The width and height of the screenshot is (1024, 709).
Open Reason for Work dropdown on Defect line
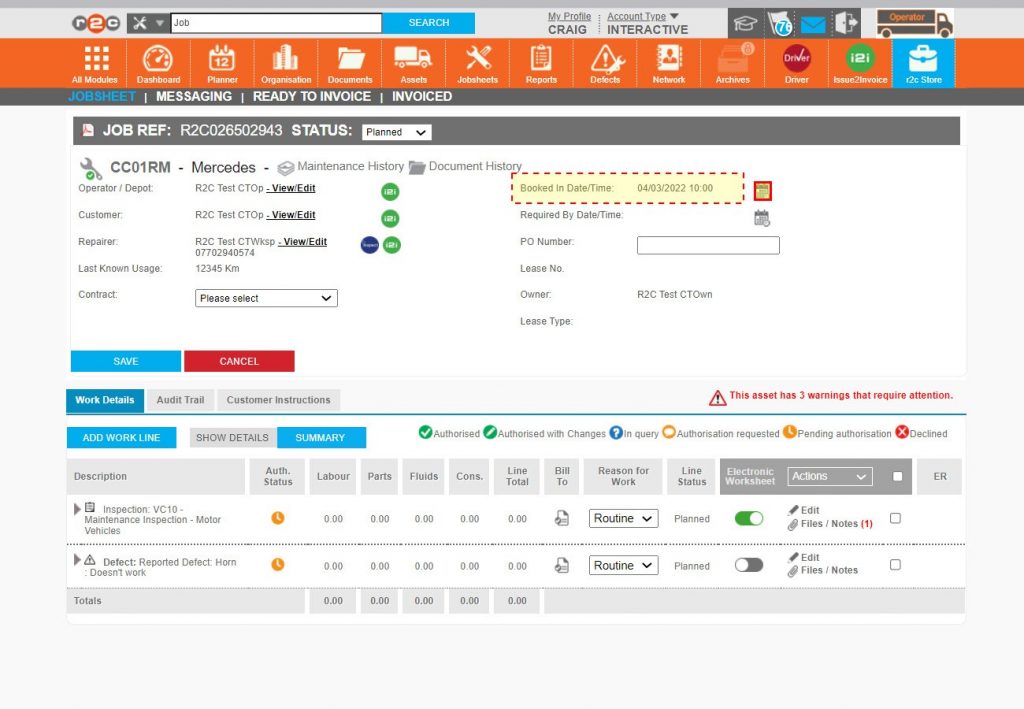[x=623, y=565]
